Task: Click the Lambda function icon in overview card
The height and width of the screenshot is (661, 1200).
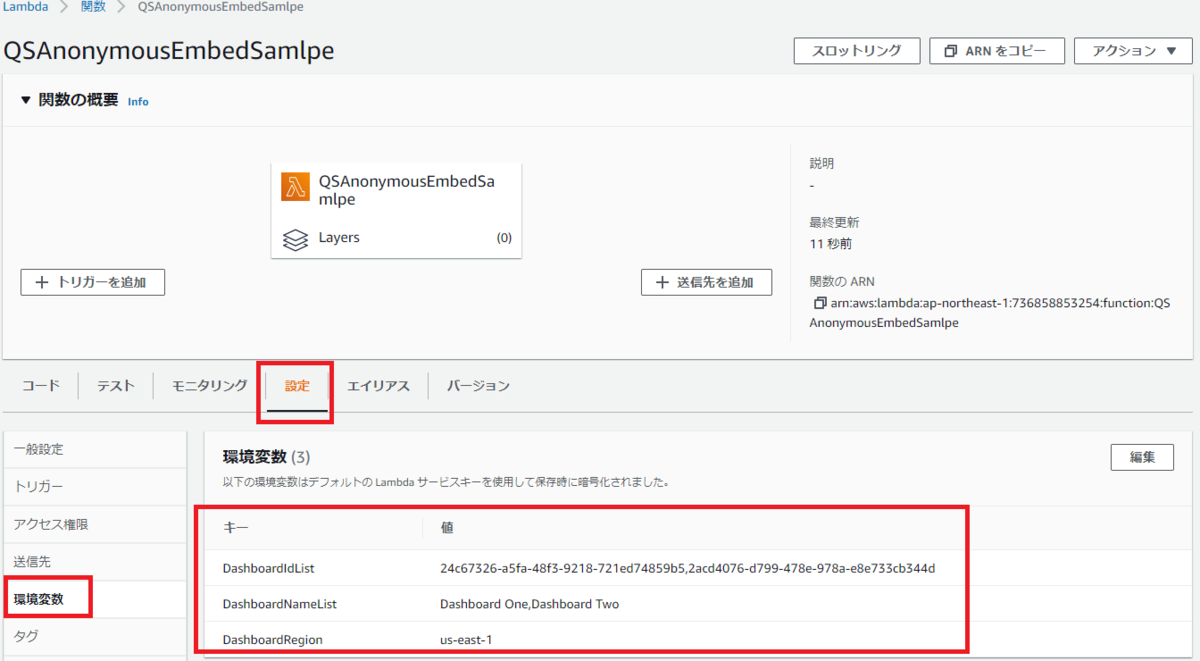Action: coord(295,187)
